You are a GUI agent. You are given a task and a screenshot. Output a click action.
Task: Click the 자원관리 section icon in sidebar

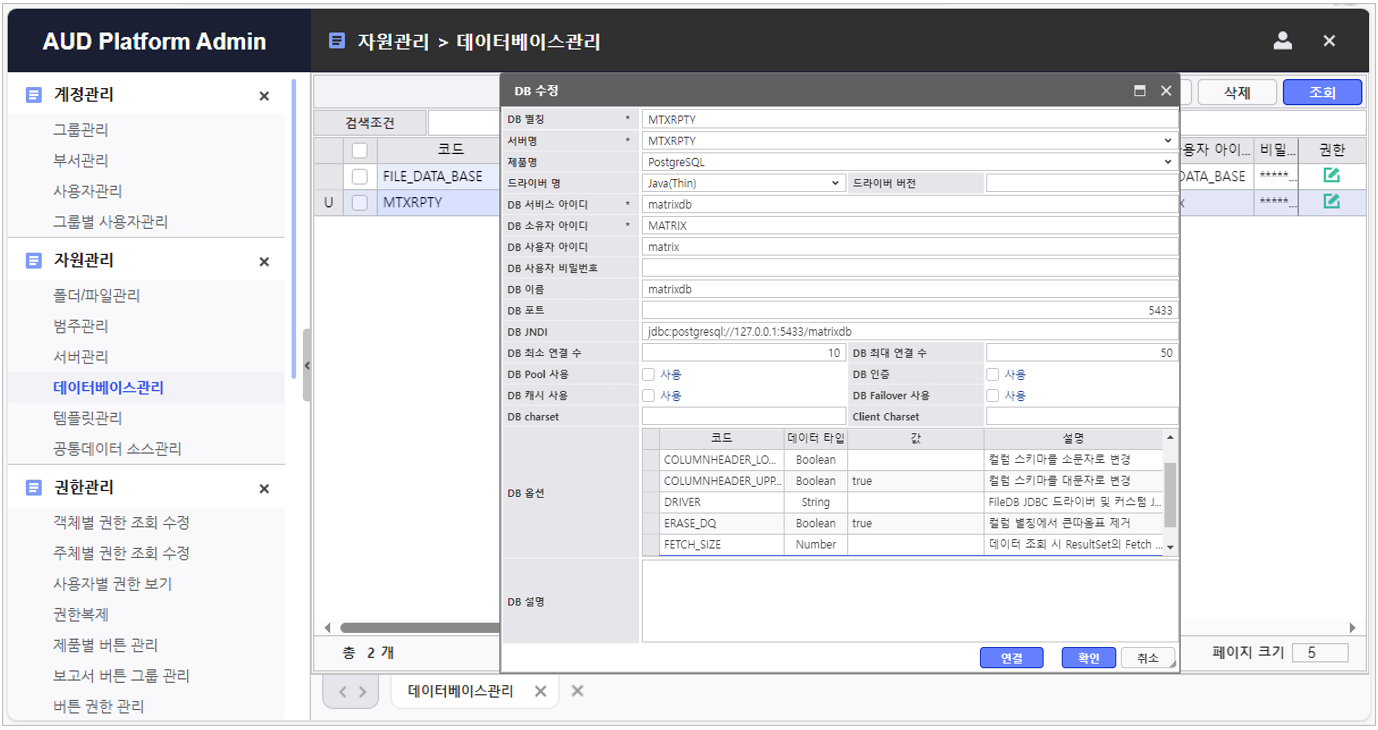[34, 261]
